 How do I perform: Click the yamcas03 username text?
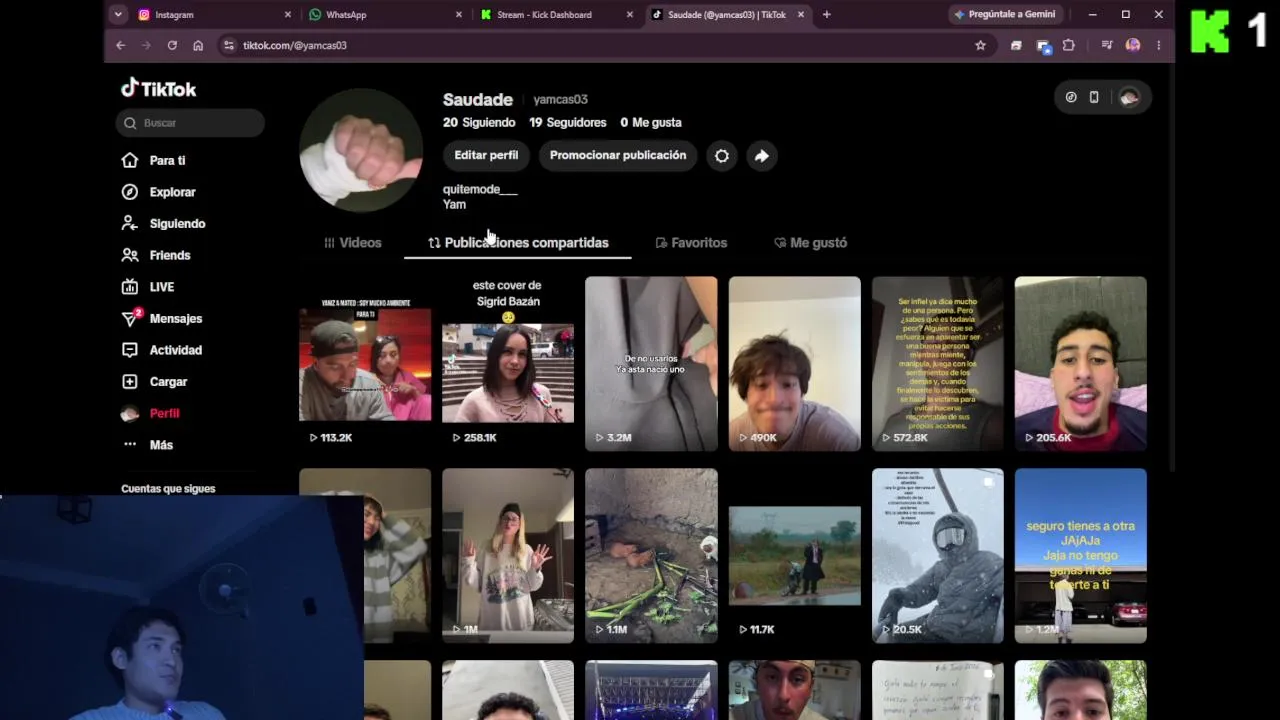point(560,99)
